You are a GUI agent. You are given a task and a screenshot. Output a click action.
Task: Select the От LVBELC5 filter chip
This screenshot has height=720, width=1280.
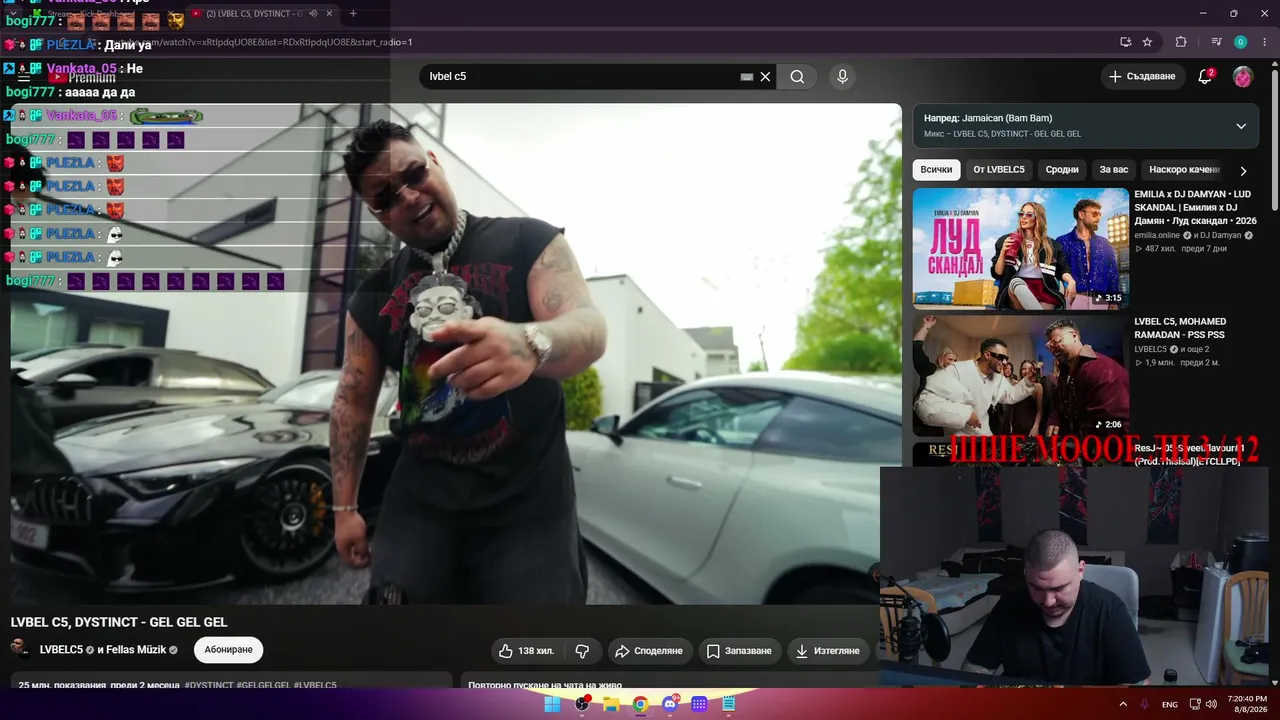click(x=999, y=170)
